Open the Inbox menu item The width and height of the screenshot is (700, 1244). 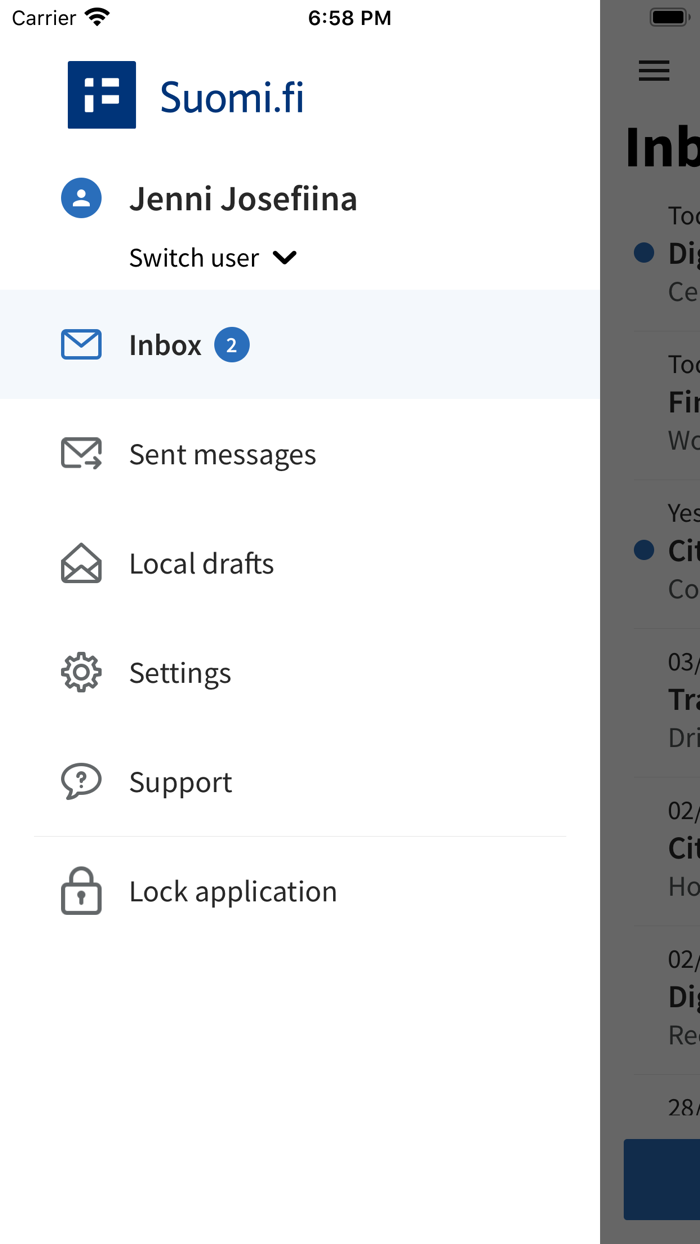pos(165,345)
